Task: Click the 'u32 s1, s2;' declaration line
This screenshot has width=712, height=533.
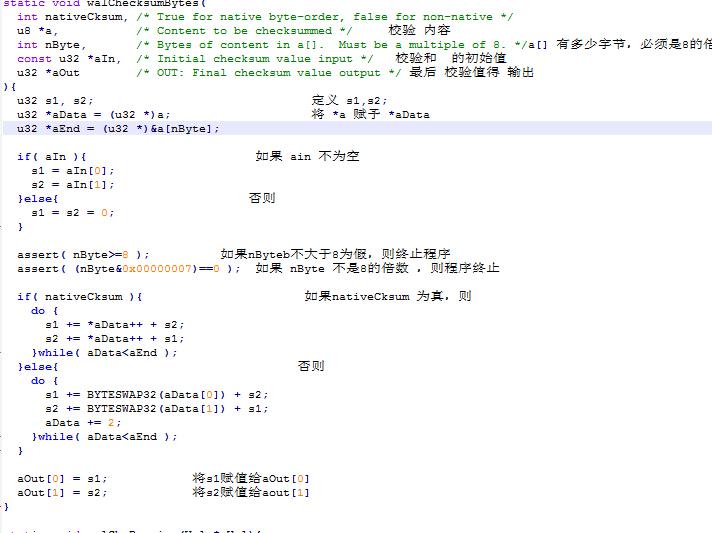Action: tap(55, 101)
